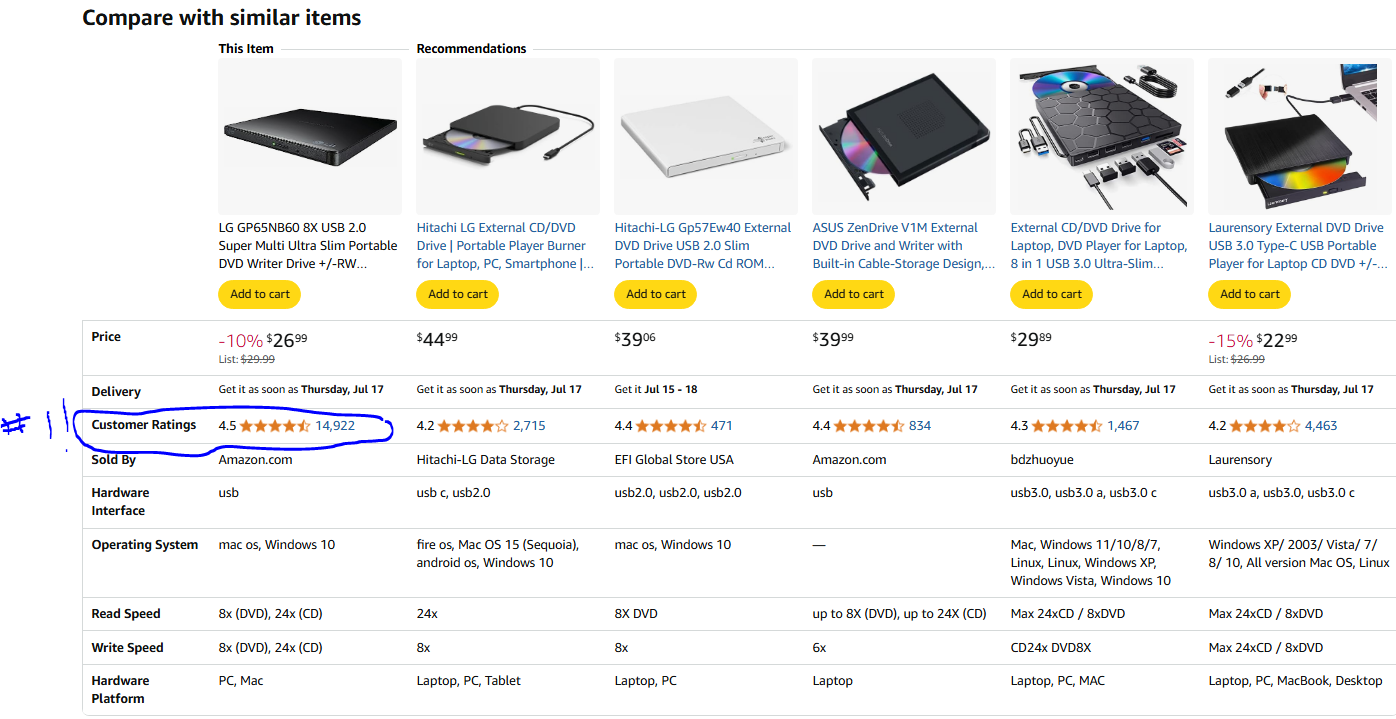Image resolution: width=1396 pixels, height=719 pixels.
Task: Open the LG GP65NB60 product image
Action: click(x=310, y=136)
